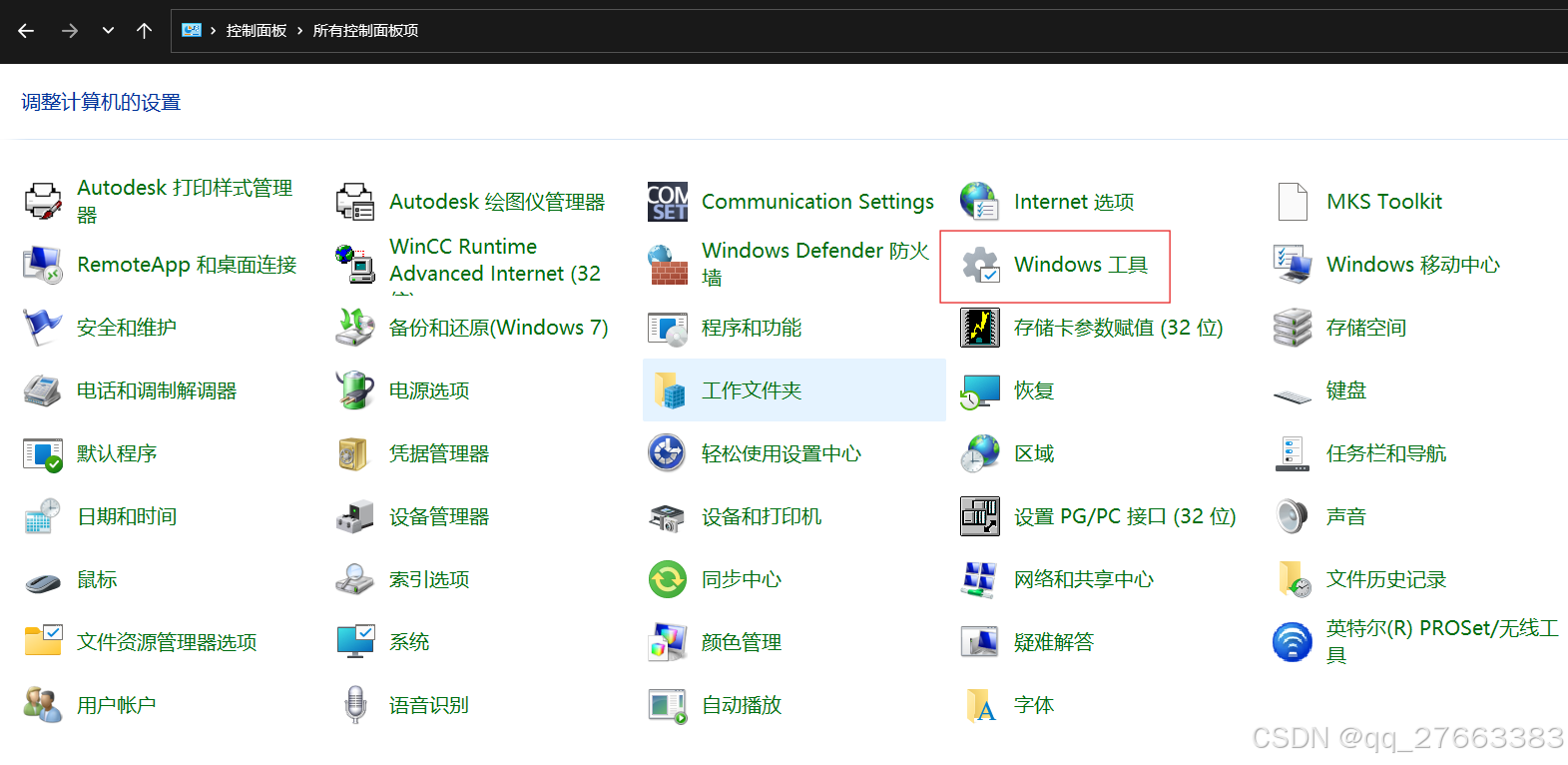Go up one level with up arrow
The width and height of the screenshot is (1568, 765).
coord(144,31)
